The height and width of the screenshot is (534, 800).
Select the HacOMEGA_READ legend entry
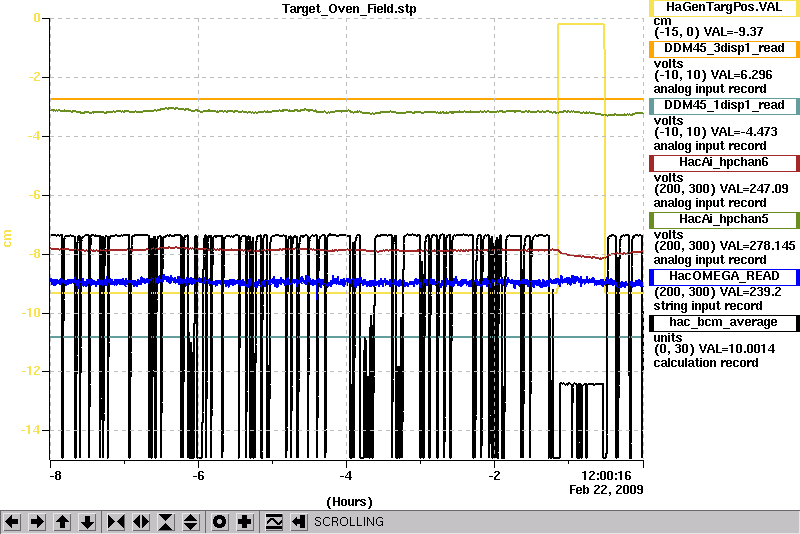coord(724,277)
